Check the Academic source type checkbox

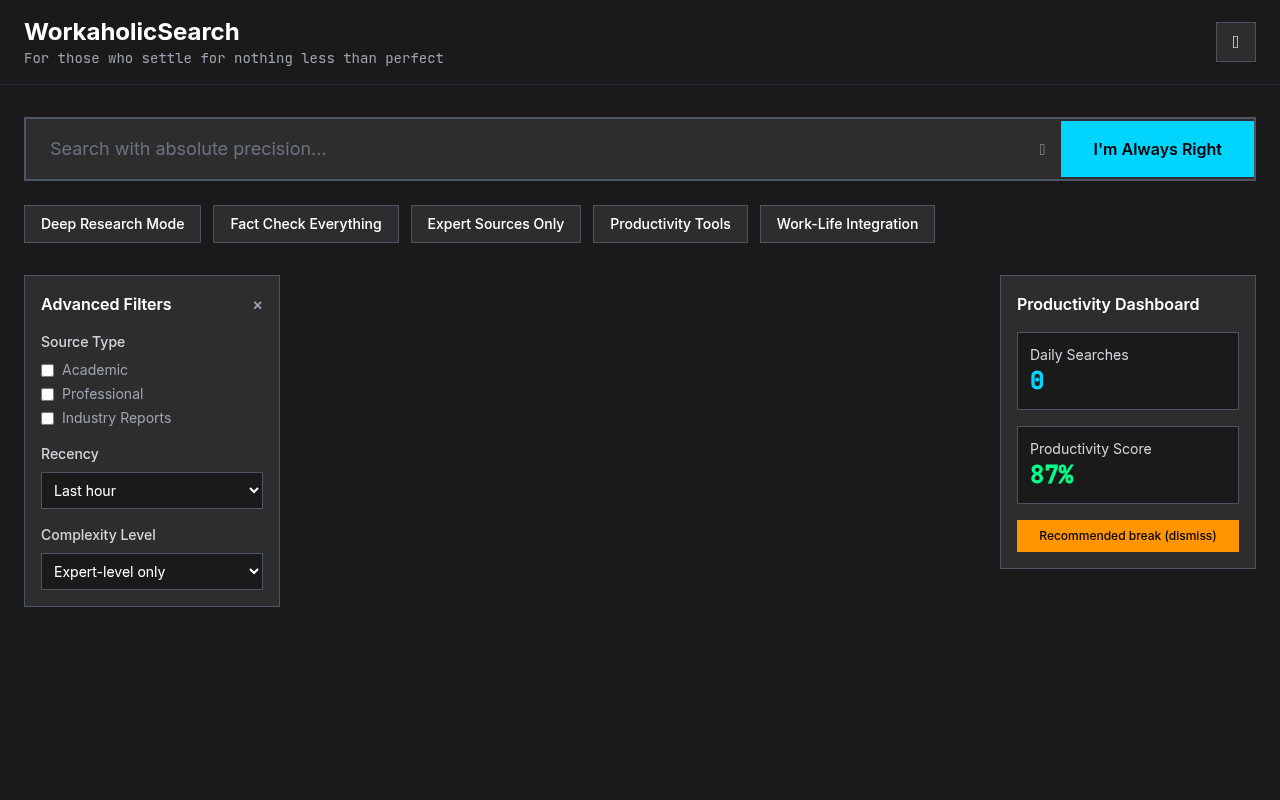[47, 370]
